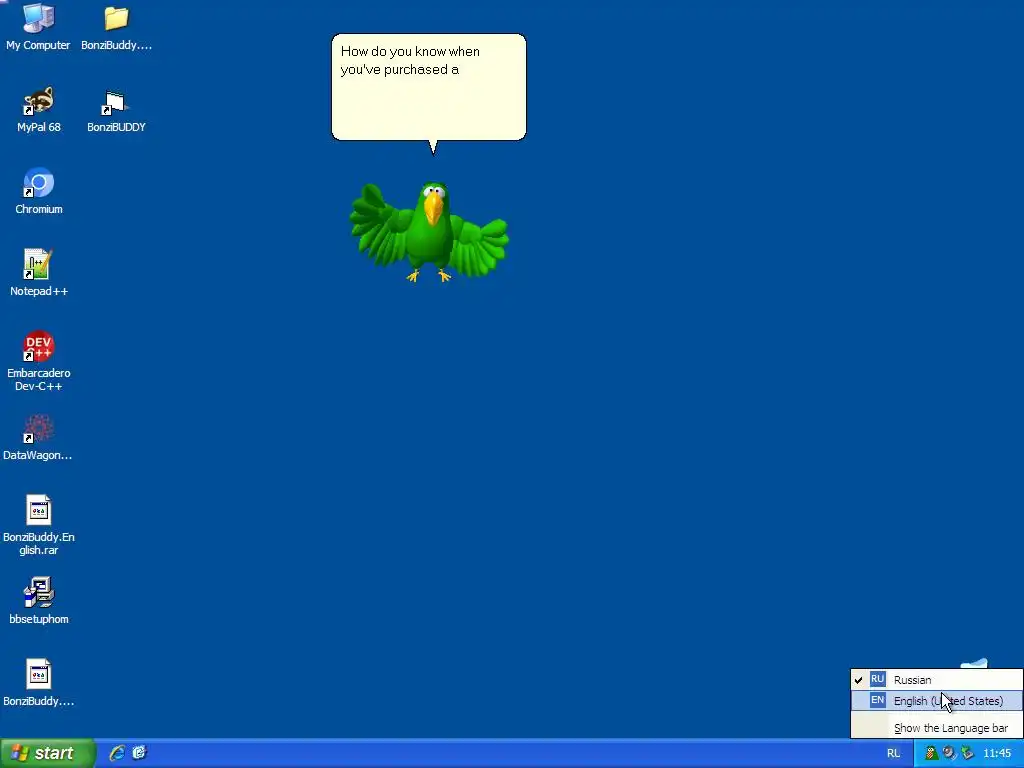Launch the BonziBUDDY shortcut

[x=116, y=109]
